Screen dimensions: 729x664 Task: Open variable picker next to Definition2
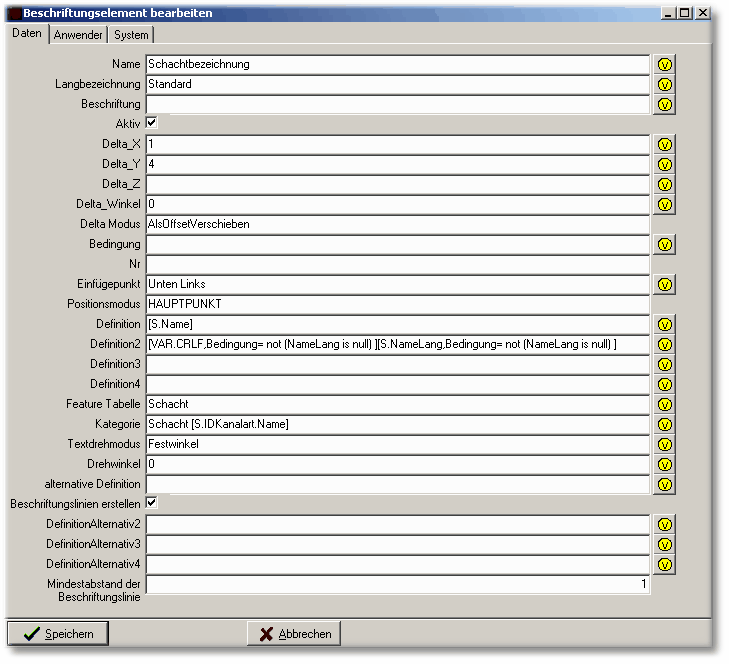click(x=665, y=344)
